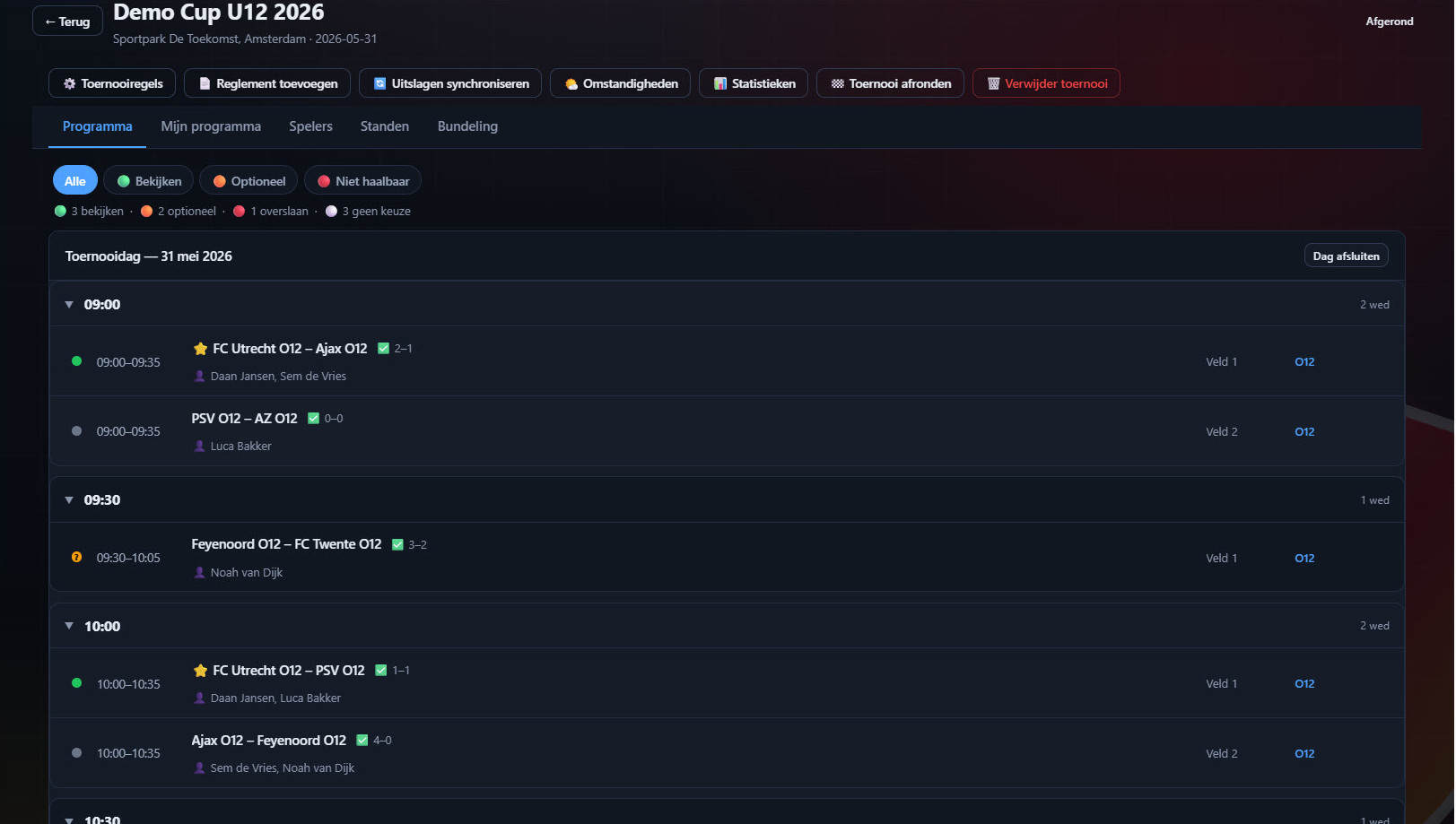Click the weather icon in Omstandigheden

(571, 83)
